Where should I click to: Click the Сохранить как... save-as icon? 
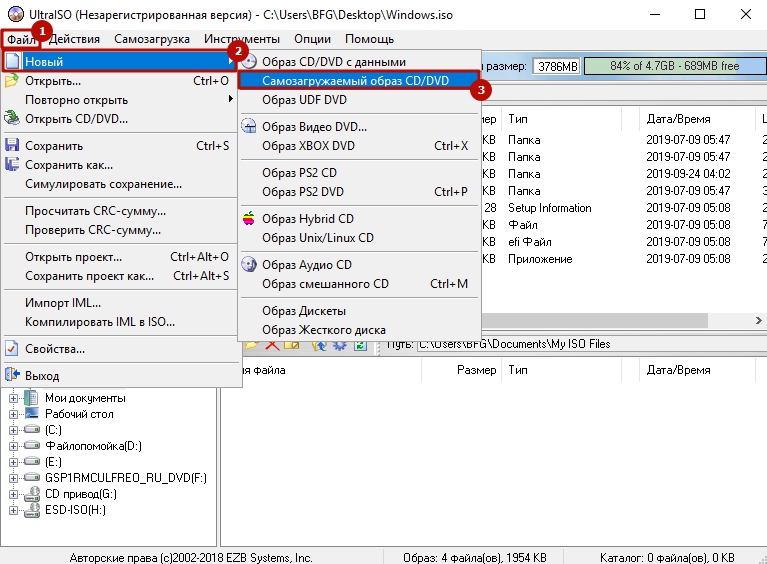click(12, 164)
